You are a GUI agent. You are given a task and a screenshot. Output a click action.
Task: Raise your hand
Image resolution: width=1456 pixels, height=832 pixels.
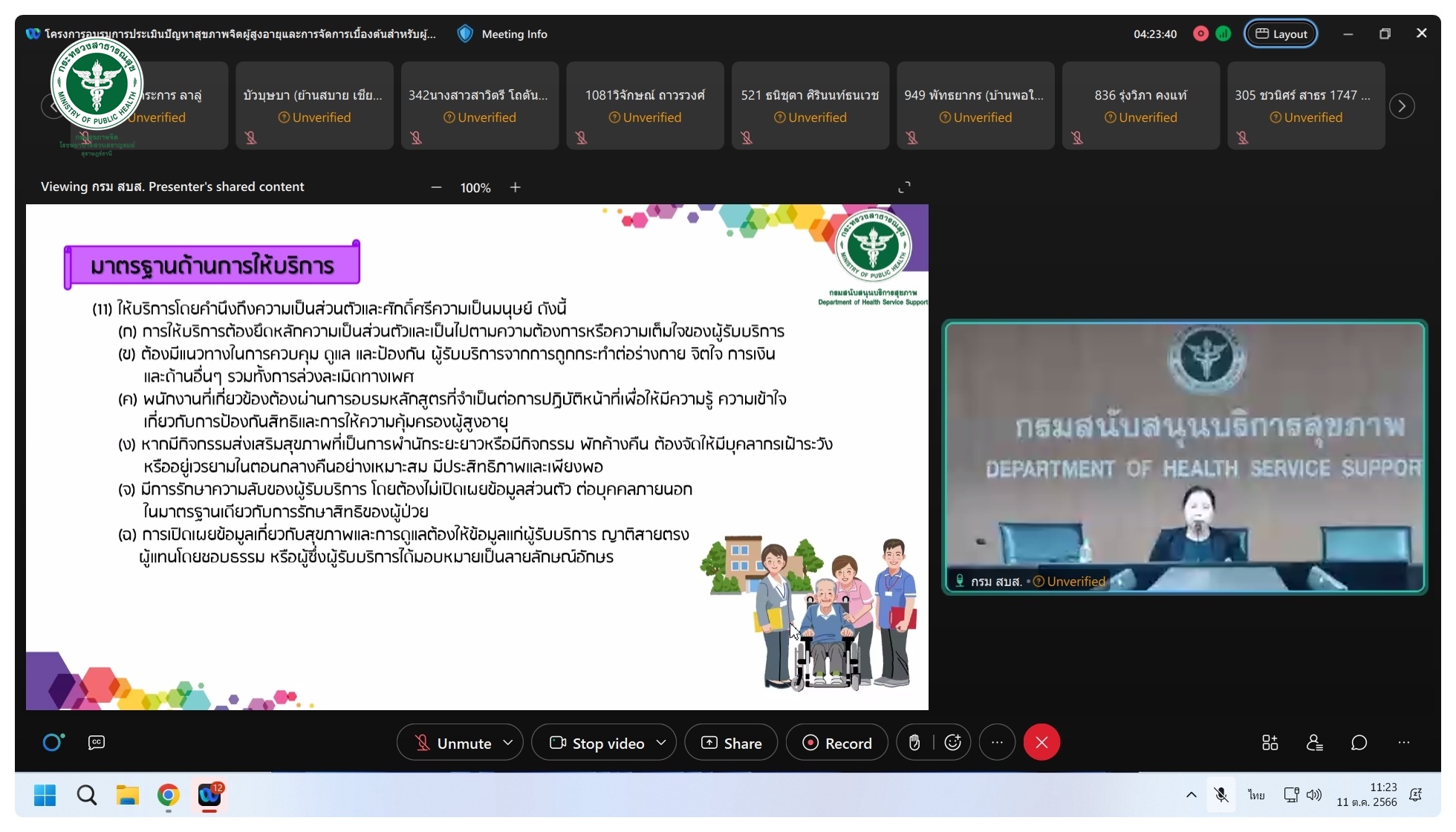(x=914, y=743)
